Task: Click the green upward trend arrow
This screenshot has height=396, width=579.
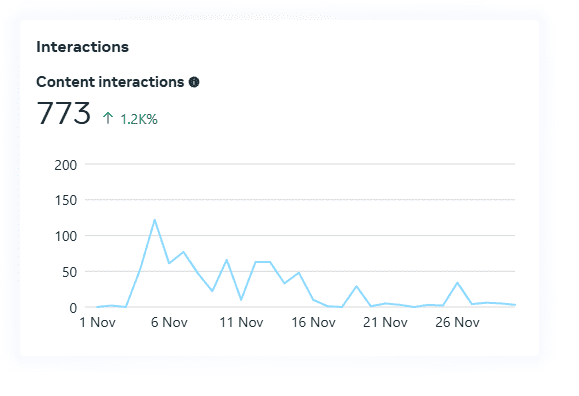Action: (107, 118)
